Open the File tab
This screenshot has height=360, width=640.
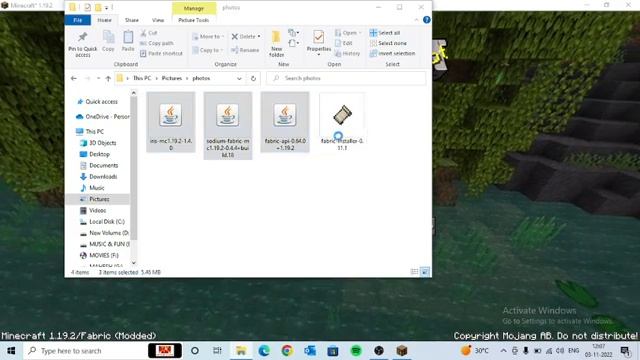tap(78, 20)
